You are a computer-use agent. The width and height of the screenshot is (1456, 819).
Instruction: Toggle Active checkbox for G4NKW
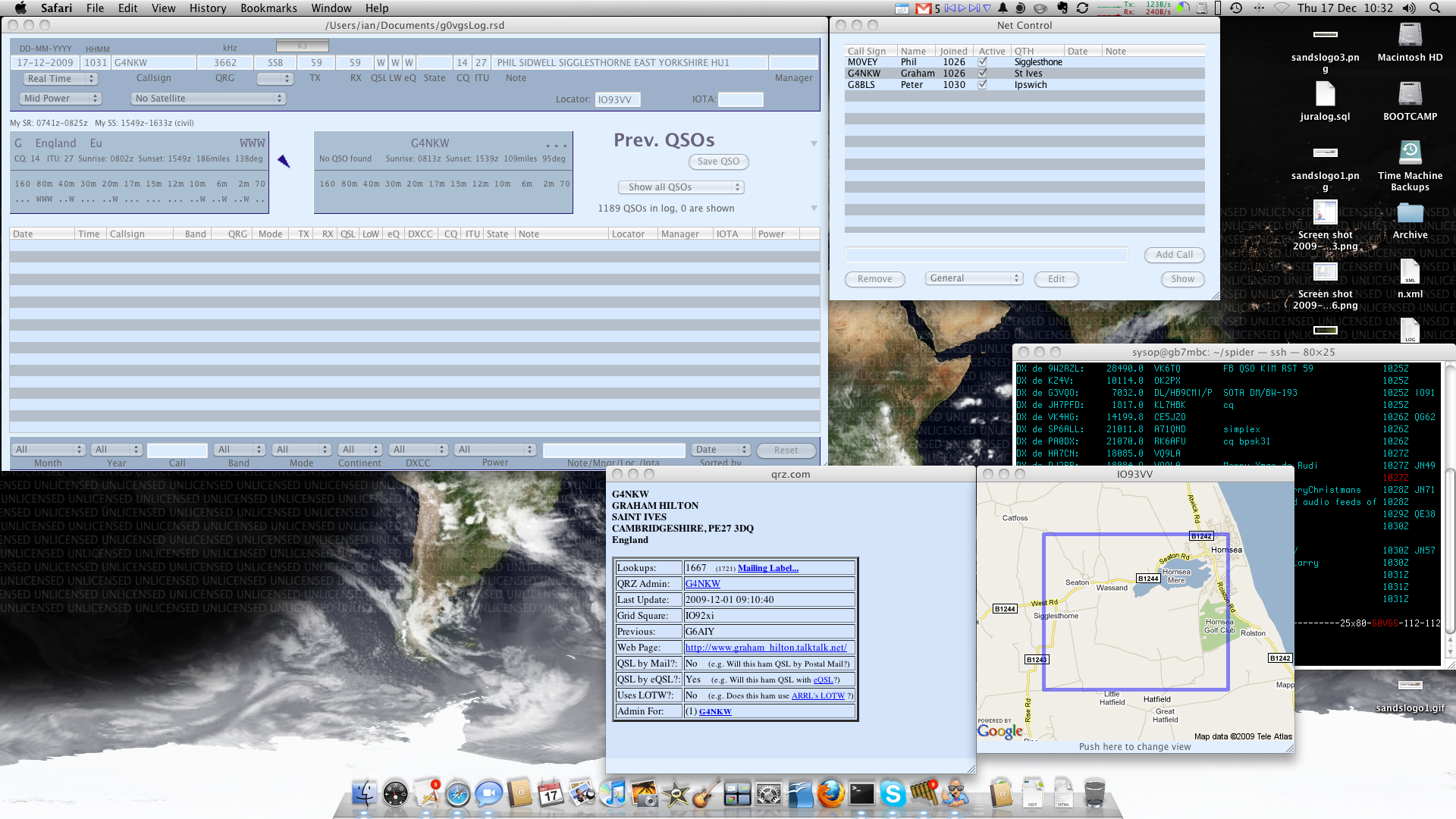click(982, 74)
